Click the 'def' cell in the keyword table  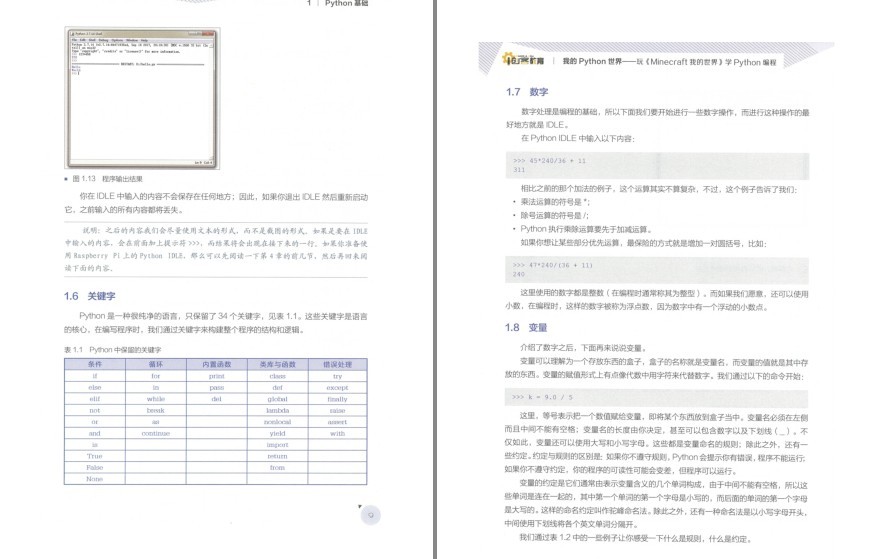(x=278, y=387)
